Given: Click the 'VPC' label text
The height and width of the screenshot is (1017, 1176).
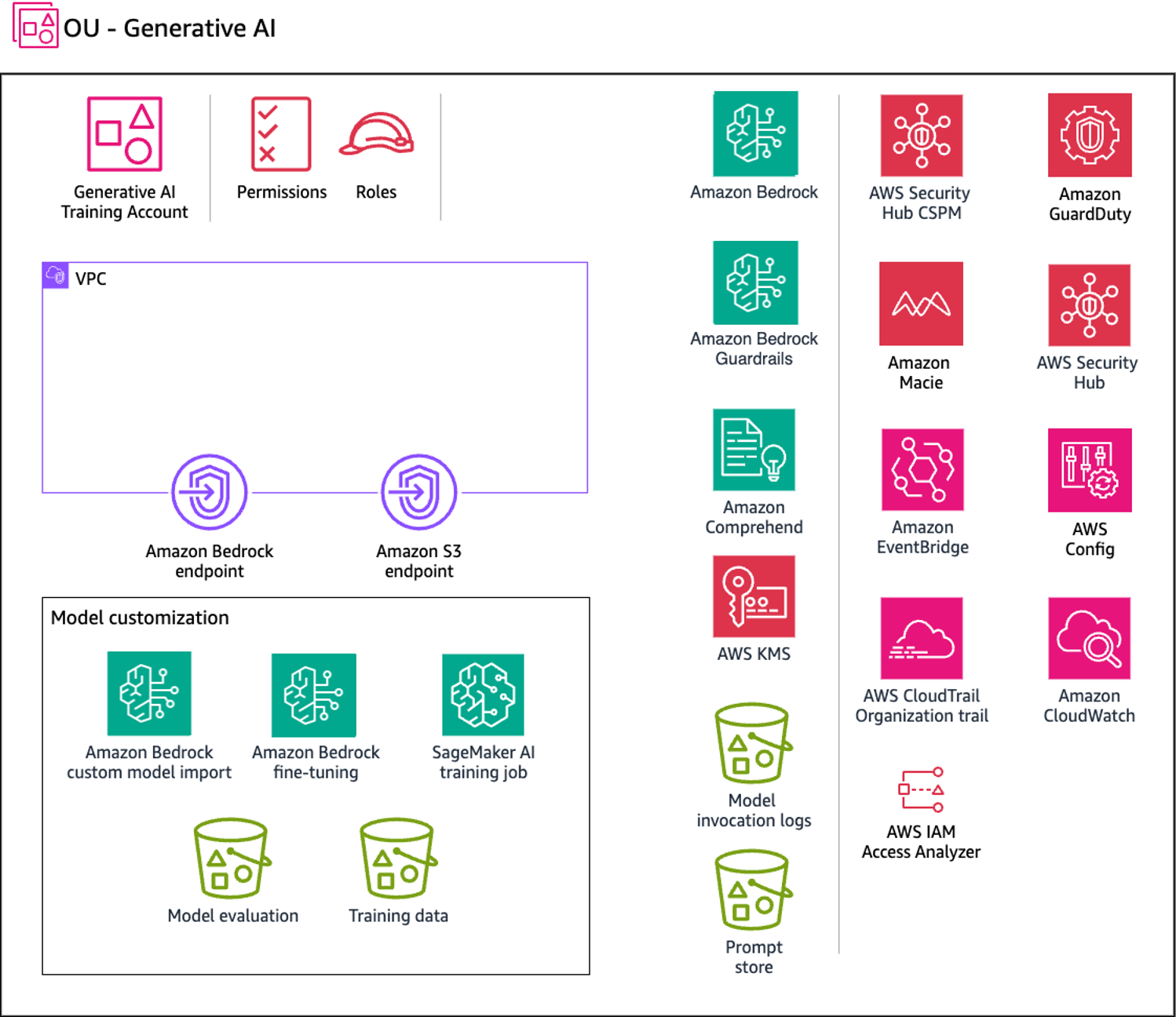Looking at the screenshot, I should click(x=91, y=279).
